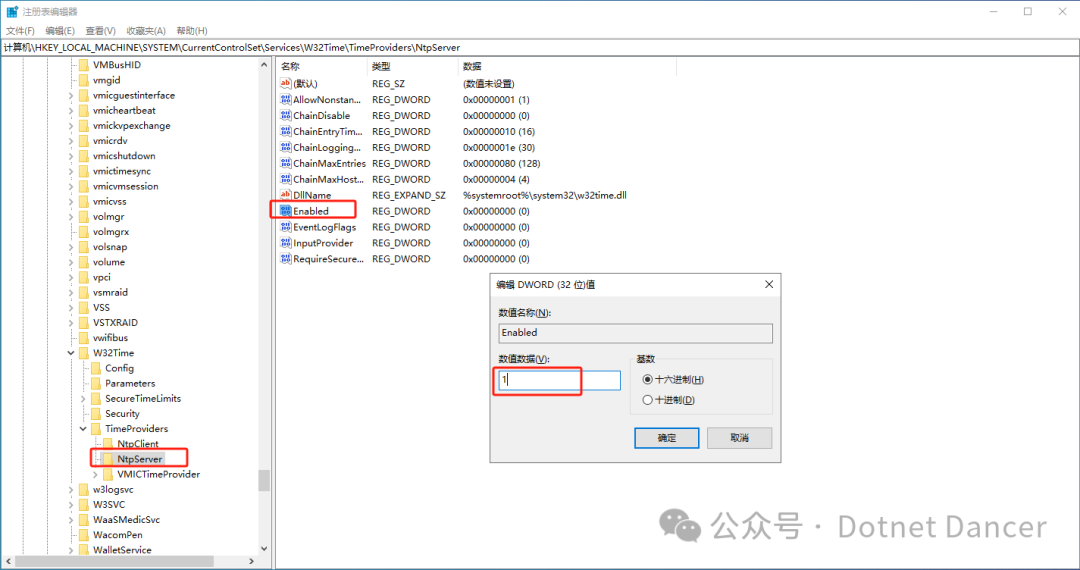The width and height of the screenshot is (1080, 570).
Task: Click the ChainMaxEntries DWORD value icon
Action: pyautogui.click(x=285, y=163)
